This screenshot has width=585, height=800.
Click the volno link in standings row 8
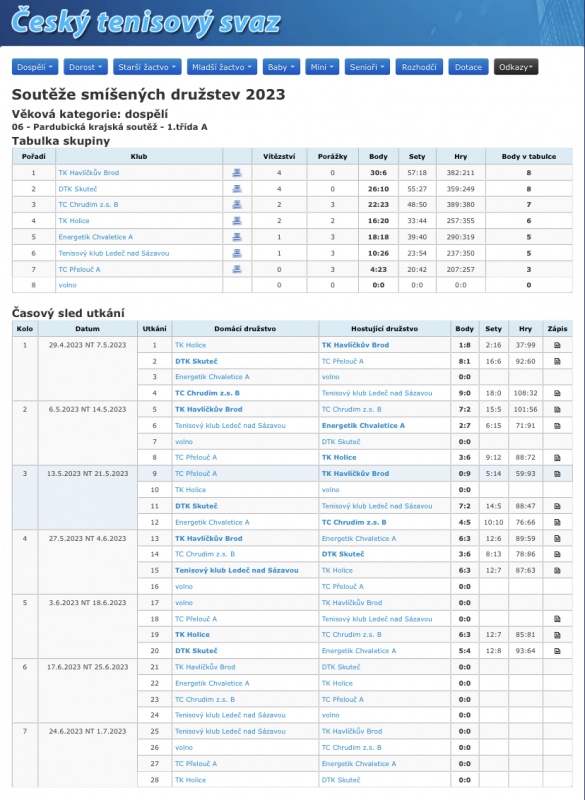[x=67, y=285]
